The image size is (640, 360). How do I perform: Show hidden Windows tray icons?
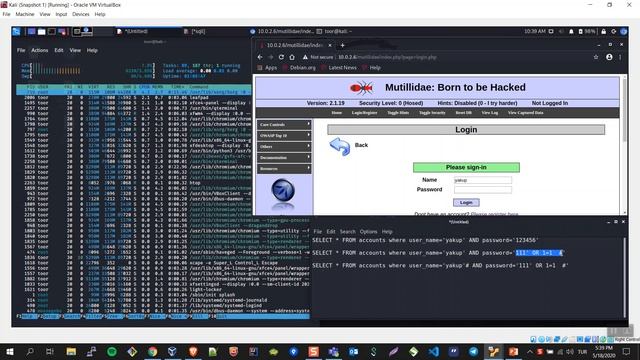[x=529, y=351]
